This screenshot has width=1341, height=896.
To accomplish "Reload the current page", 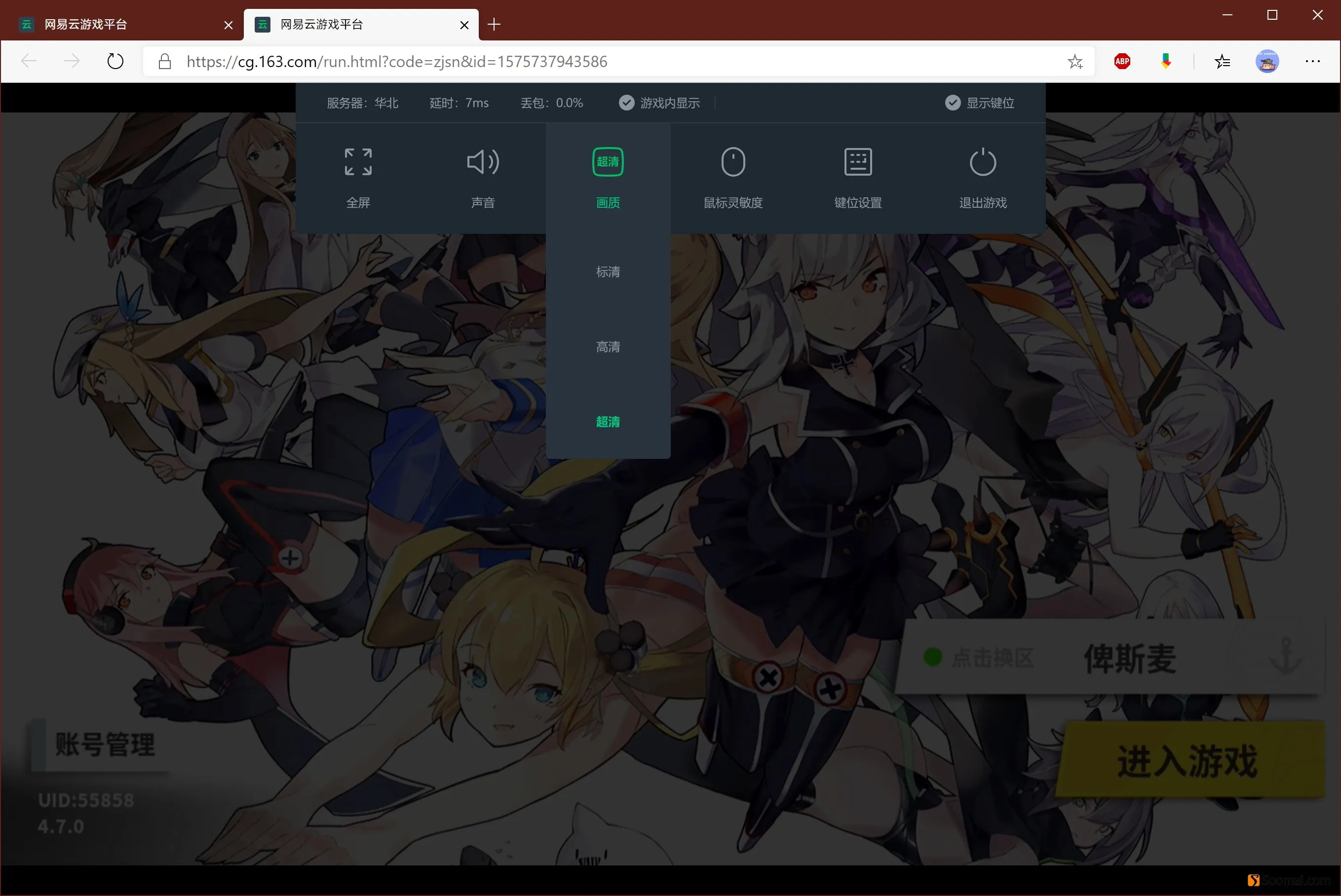I will [x=115, y=61].
